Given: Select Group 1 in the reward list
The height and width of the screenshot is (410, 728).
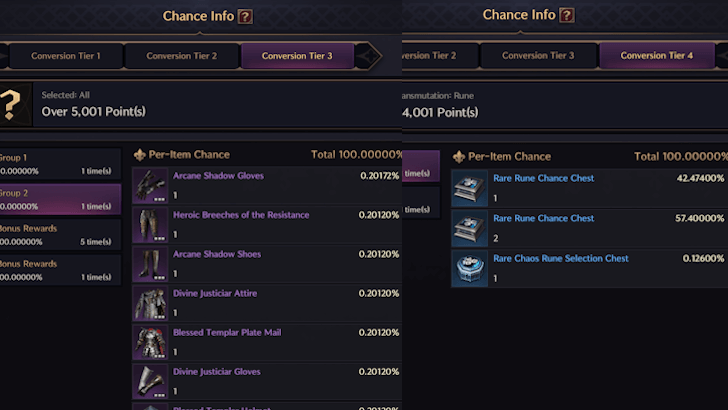Looking at the screenshot, I should pos(60,165).
